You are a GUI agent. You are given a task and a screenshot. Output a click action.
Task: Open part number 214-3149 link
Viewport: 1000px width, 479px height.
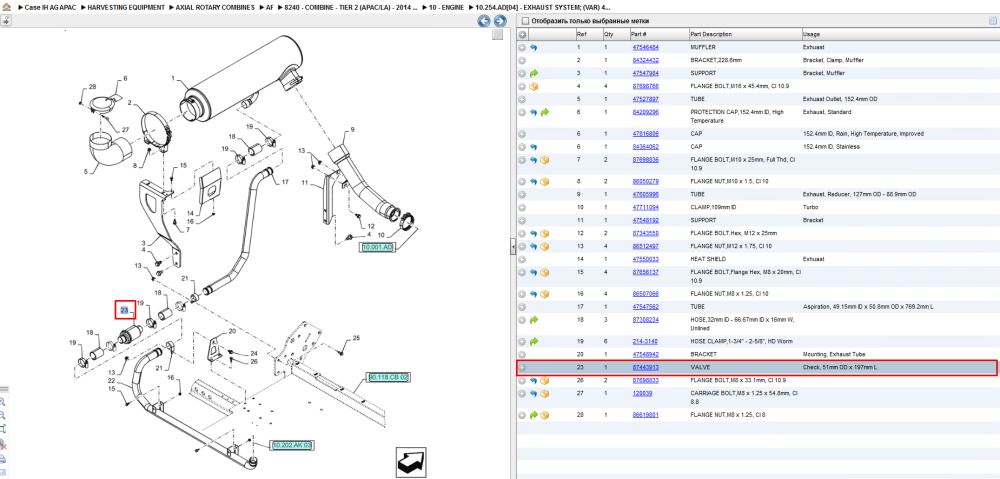click(x=644, y=341)
